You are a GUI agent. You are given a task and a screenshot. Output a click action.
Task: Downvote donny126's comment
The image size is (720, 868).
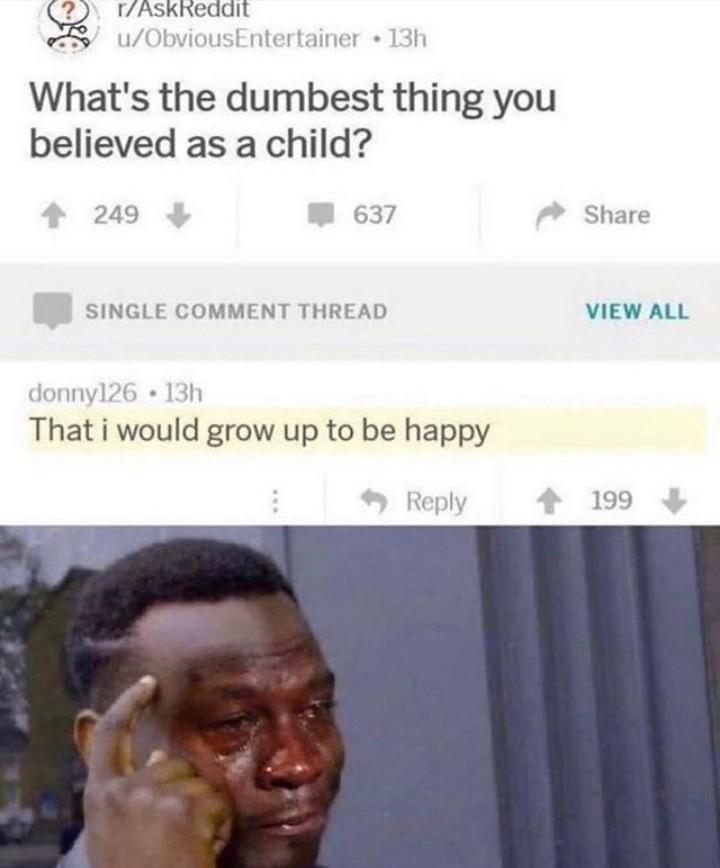[675, 502]
